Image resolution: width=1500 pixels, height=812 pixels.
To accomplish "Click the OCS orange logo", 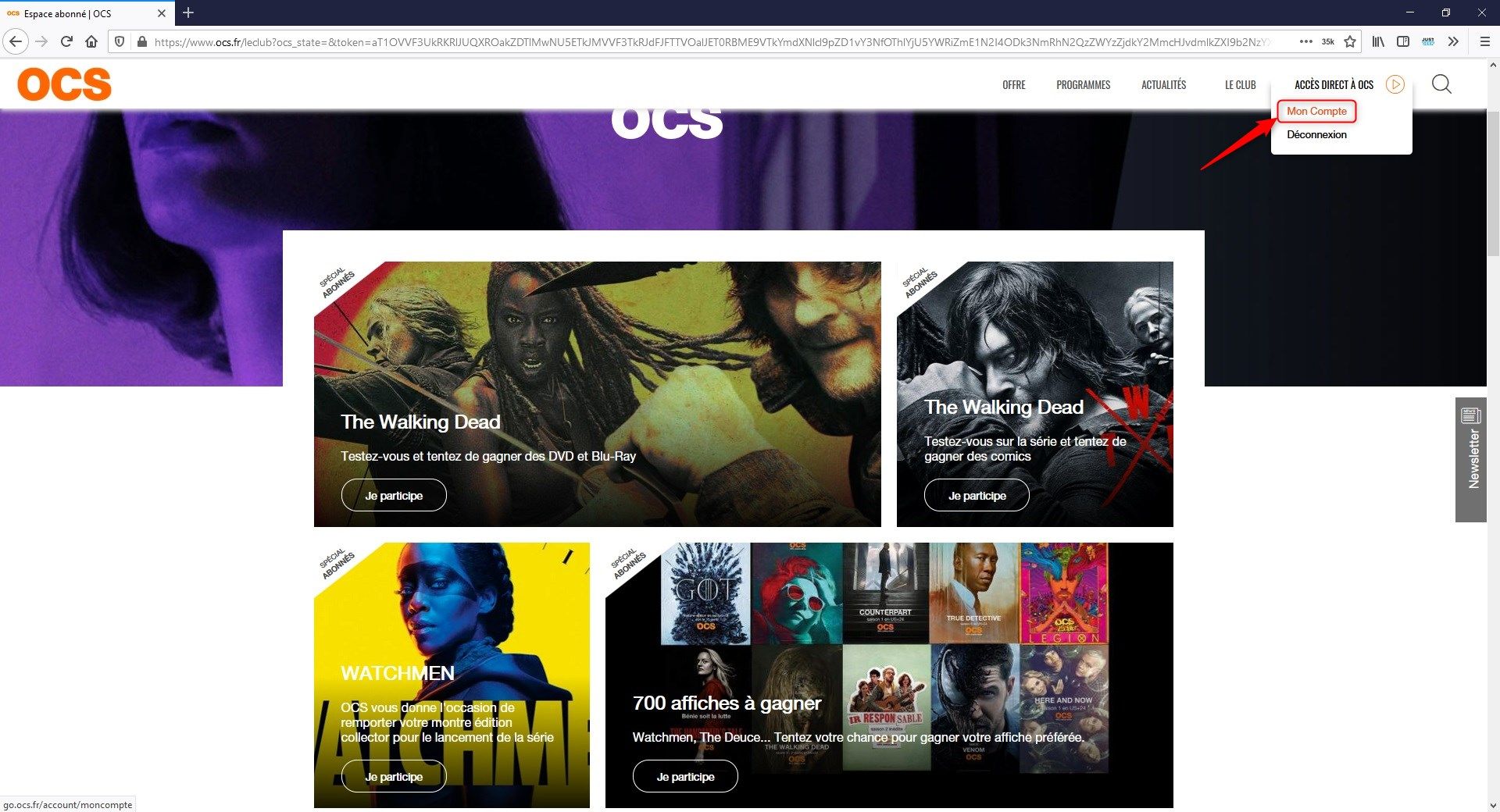I will pos(64,84).
